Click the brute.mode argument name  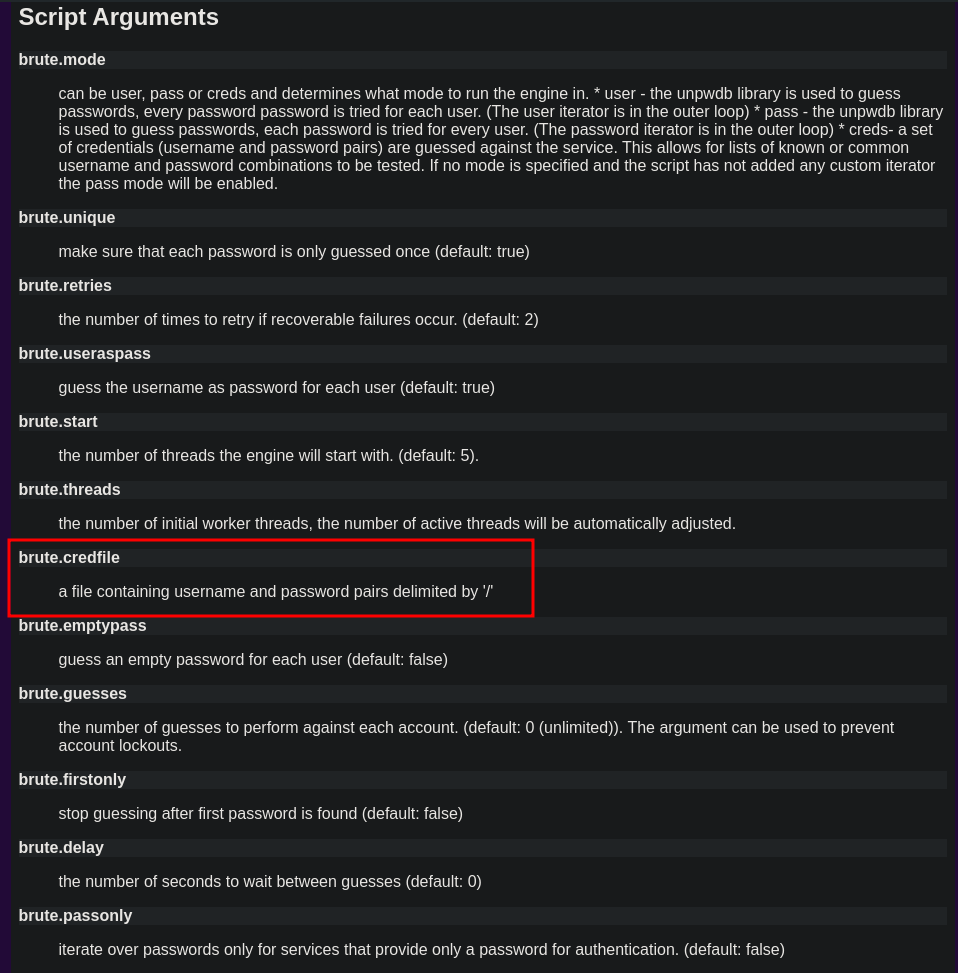[62, 60]
